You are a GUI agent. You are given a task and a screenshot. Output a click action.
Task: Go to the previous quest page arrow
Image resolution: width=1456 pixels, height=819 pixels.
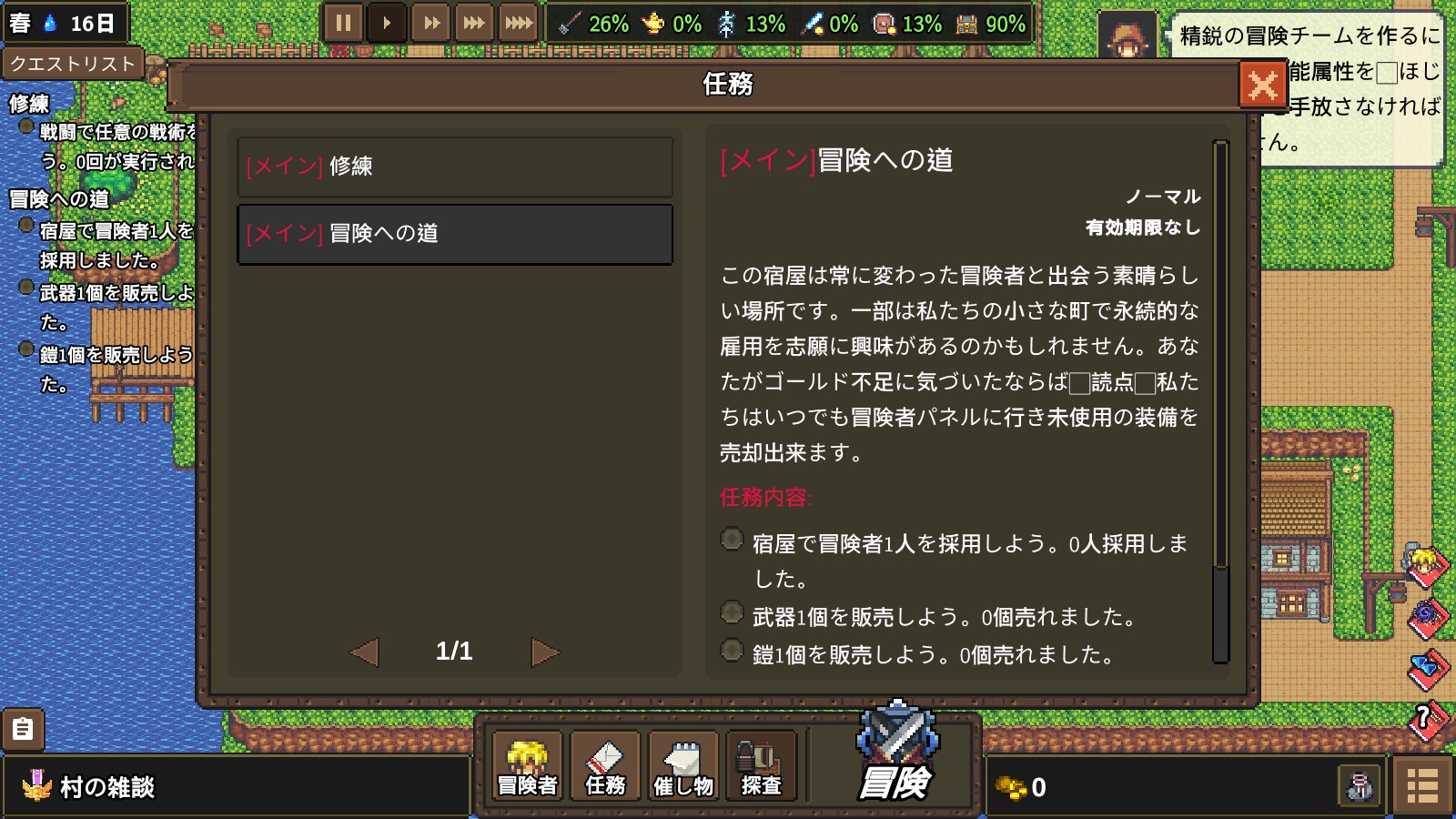(365, 652)
